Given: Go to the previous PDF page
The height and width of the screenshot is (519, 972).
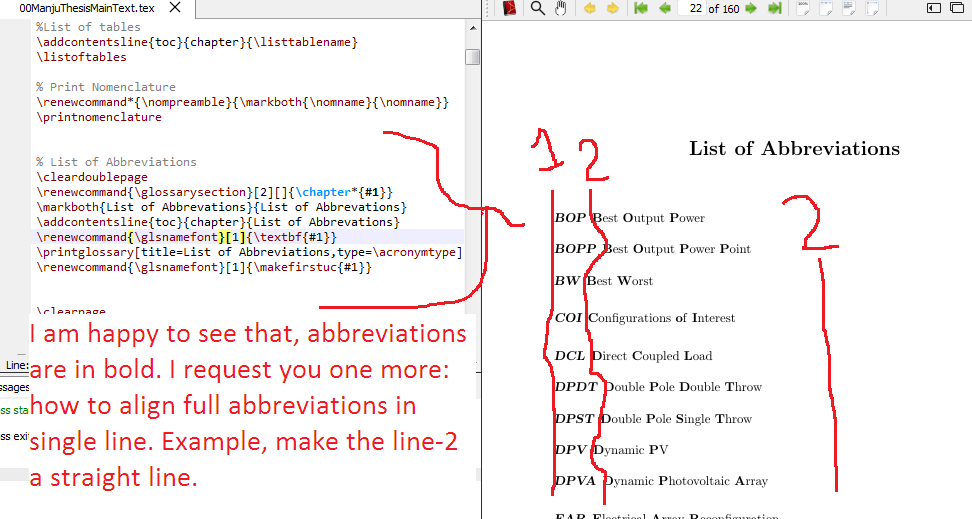Looking at the screenshot, I should pos(665,8).
